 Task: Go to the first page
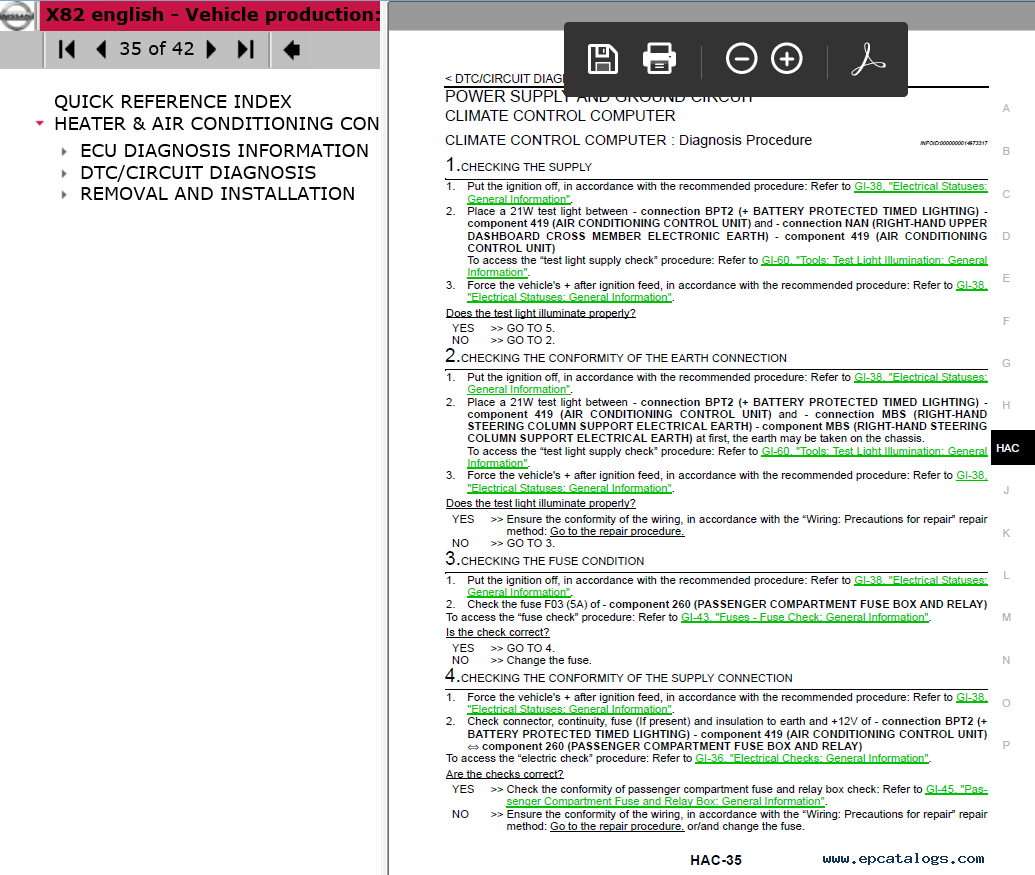[x=67, y=49]
